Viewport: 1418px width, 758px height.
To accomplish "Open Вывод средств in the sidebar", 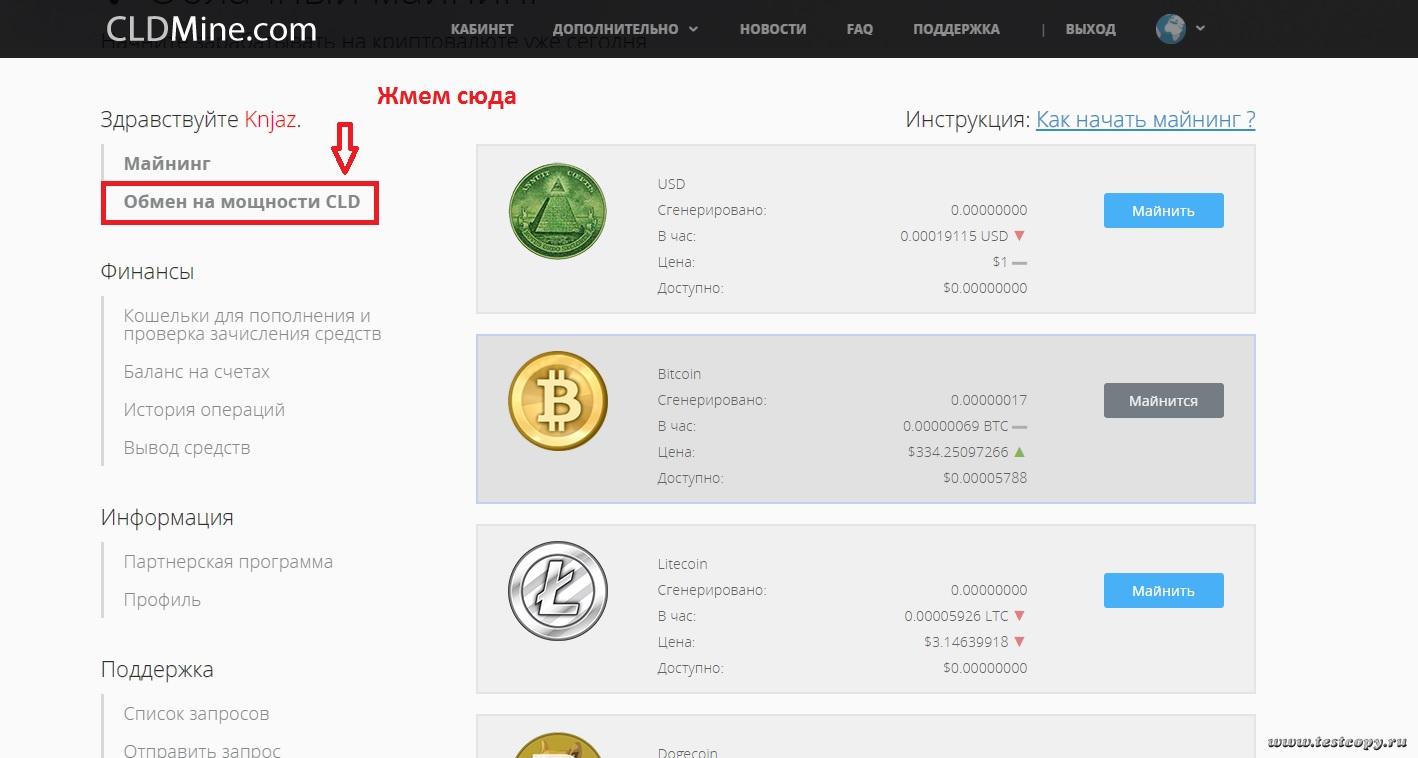I will coord(187,448).
